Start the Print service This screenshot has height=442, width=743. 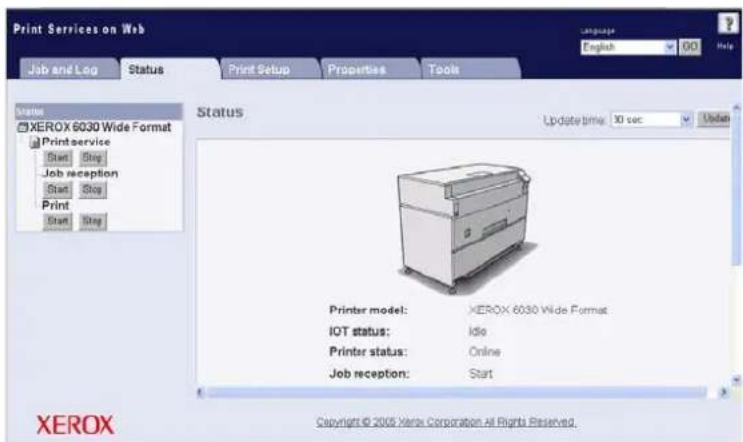pos(58,157)
